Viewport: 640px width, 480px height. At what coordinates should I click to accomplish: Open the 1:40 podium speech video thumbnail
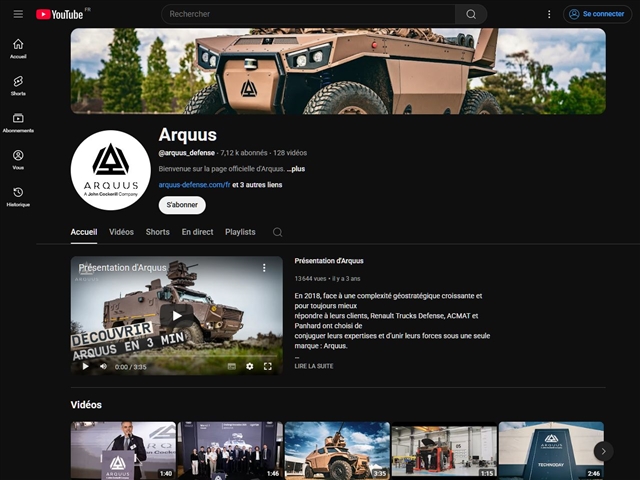click(123, 451)
